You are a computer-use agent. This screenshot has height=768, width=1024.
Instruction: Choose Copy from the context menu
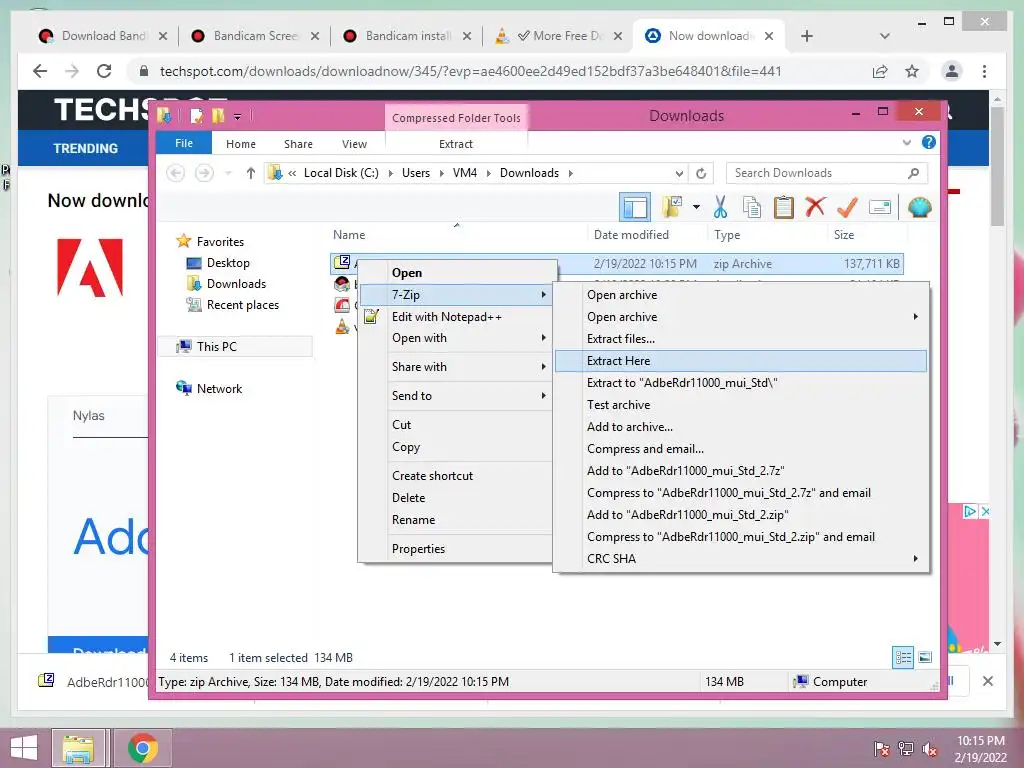455,447
